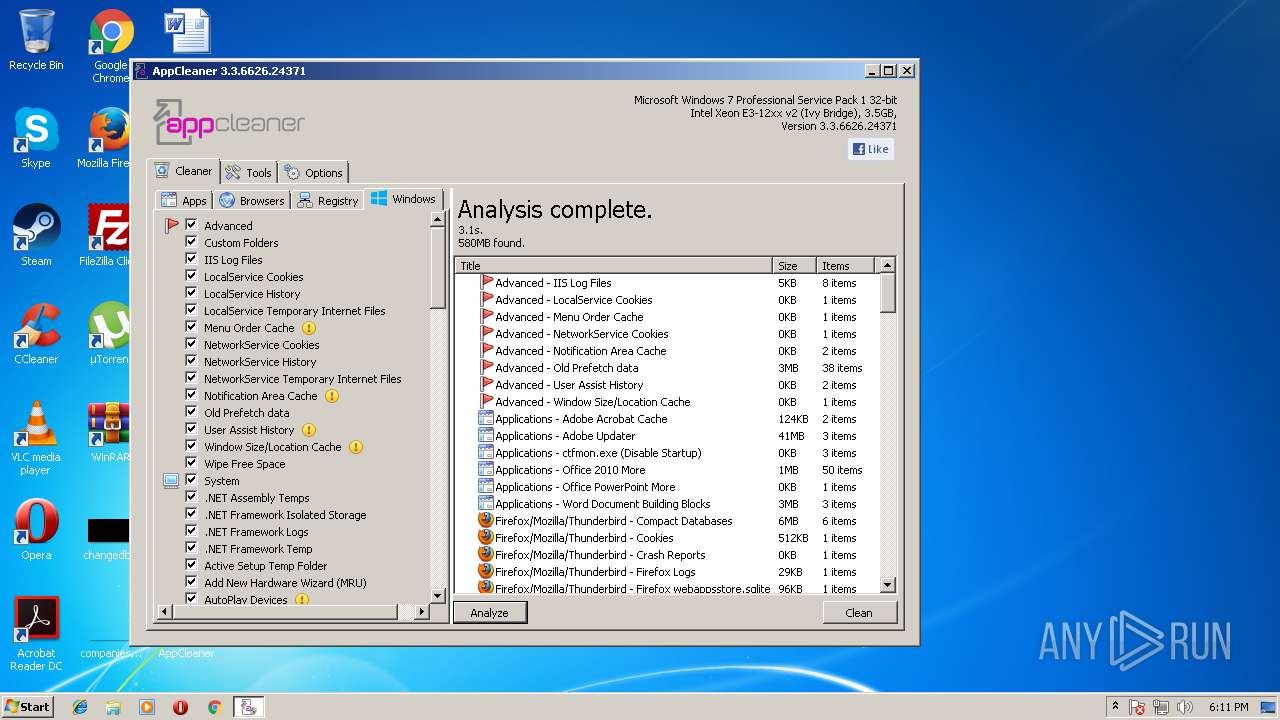This screenshot has height=720, width=1280.
Task: Open Windows Explorer folder in taskbar
Action: click(113, 707)
